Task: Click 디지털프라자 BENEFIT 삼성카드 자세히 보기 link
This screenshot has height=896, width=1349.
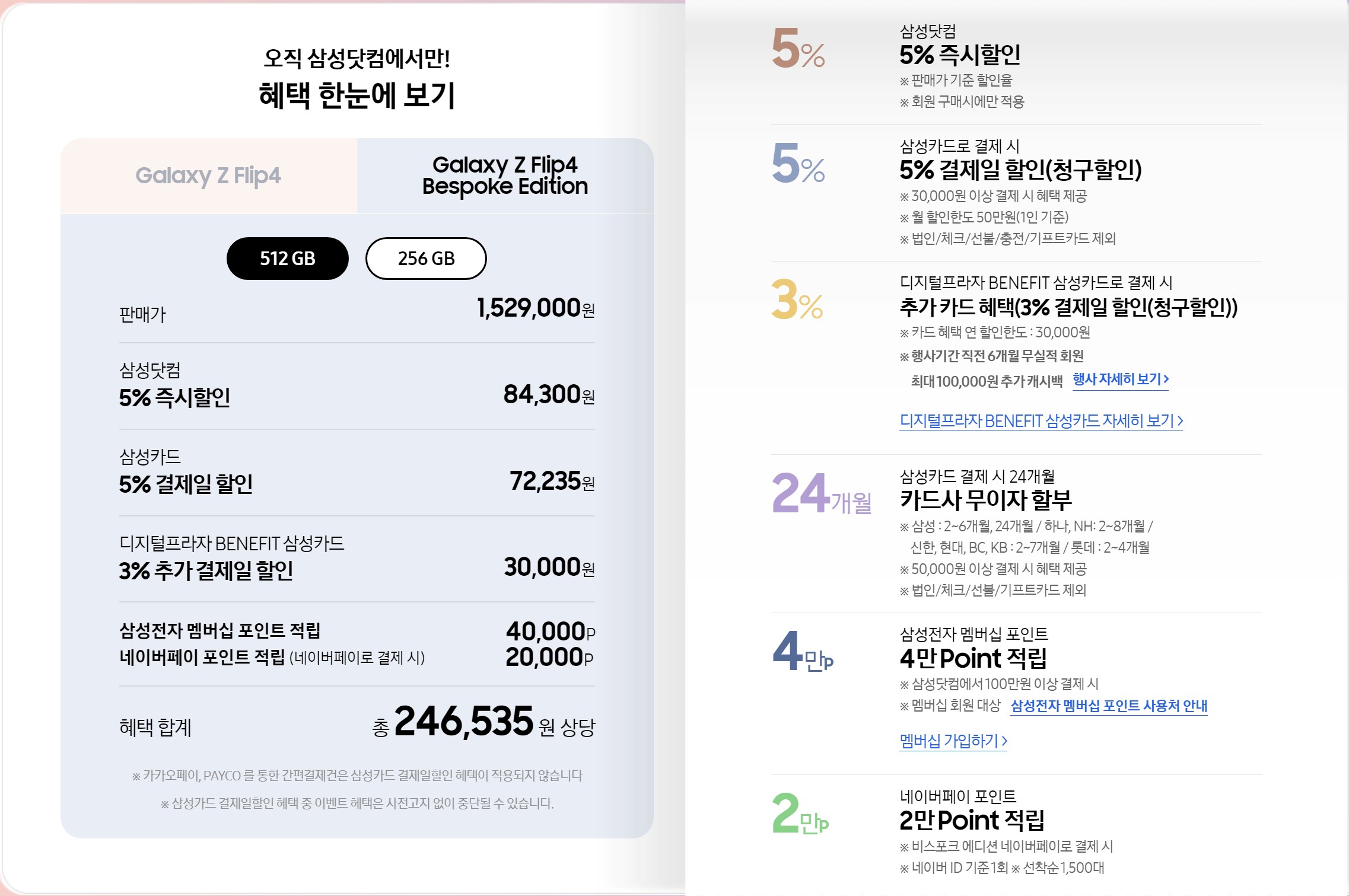Action: [1041, 421]
